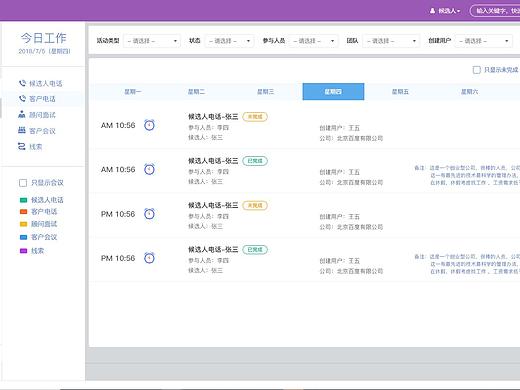Click blue 客户会议 legend swatch
This screenshot has height=390, width=520.
click(x=23, y=237)
